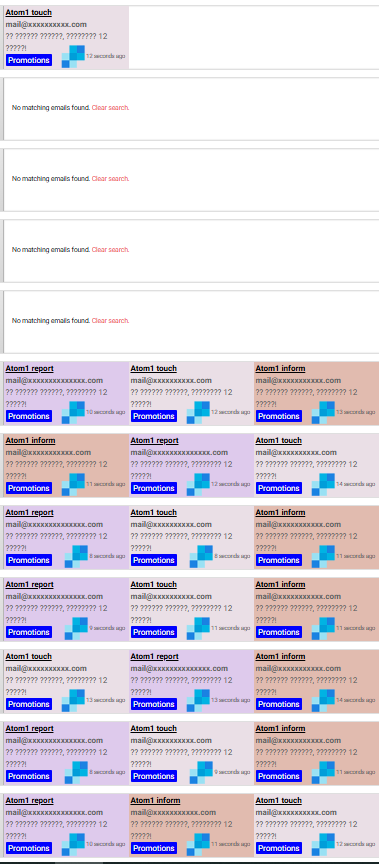Click '14 seconds ago' on the Atom1 inform card
Viewport: 379px width, 864px height.
tap(355, 700)
